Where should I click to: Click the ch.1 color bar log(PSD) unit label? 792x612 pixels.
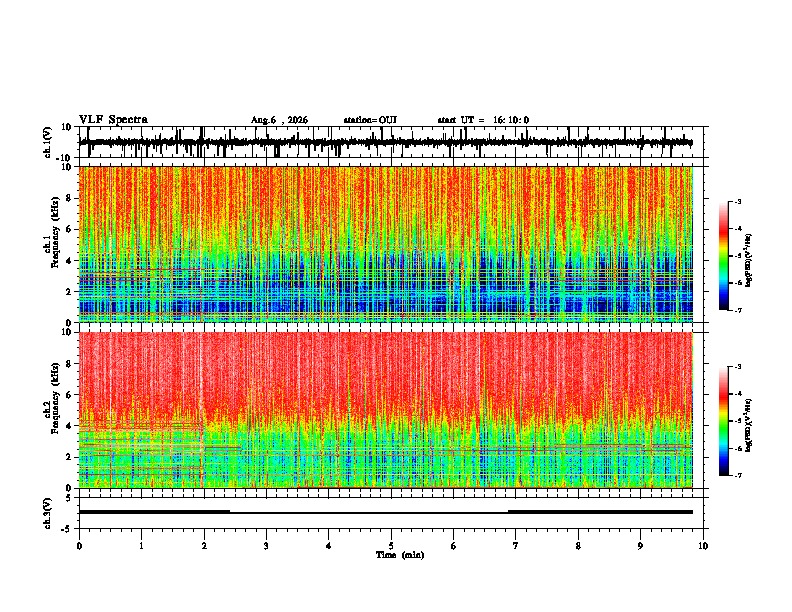coord(749,260)
